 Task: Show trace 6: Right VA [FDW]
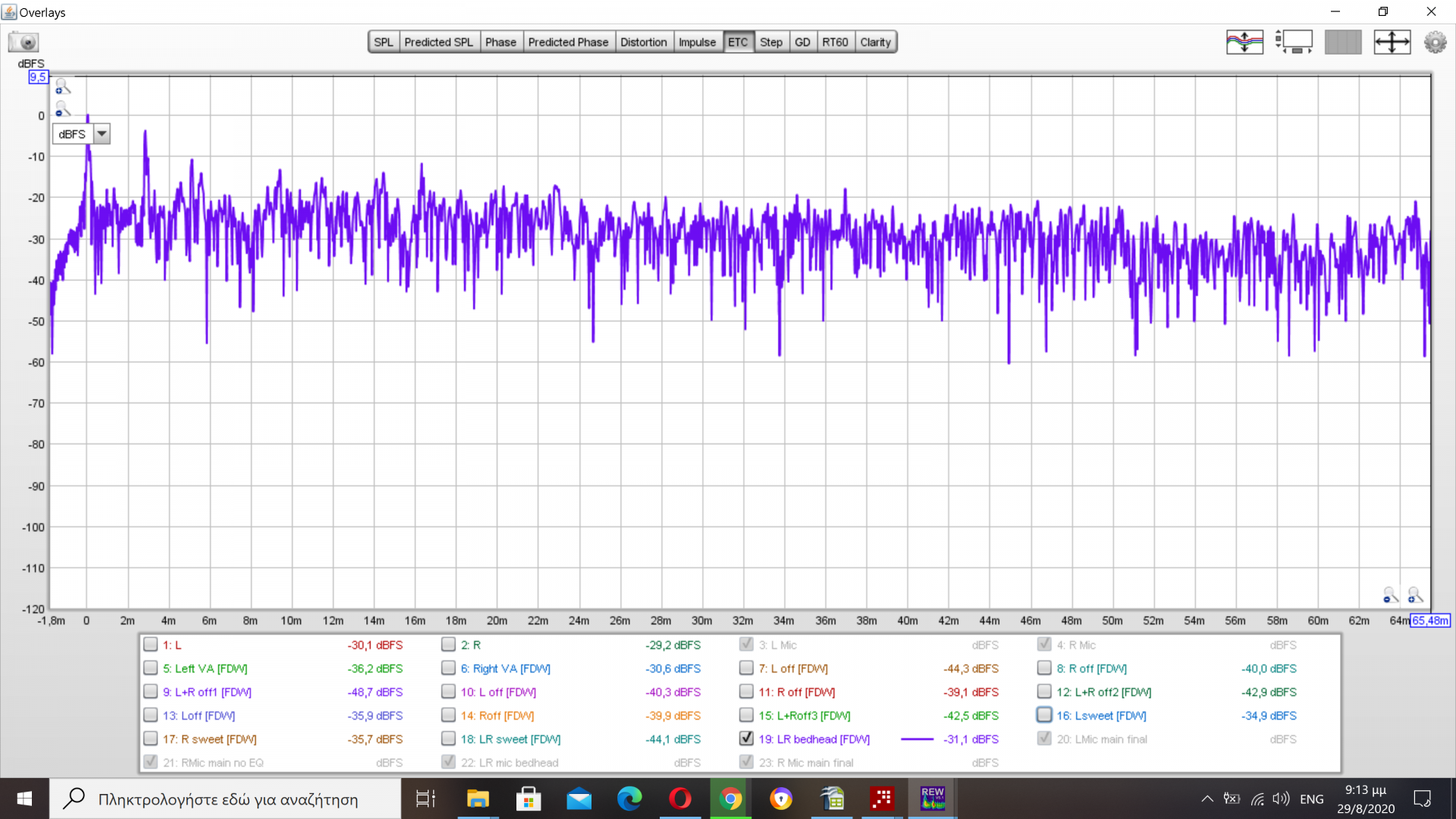[448, 668]
